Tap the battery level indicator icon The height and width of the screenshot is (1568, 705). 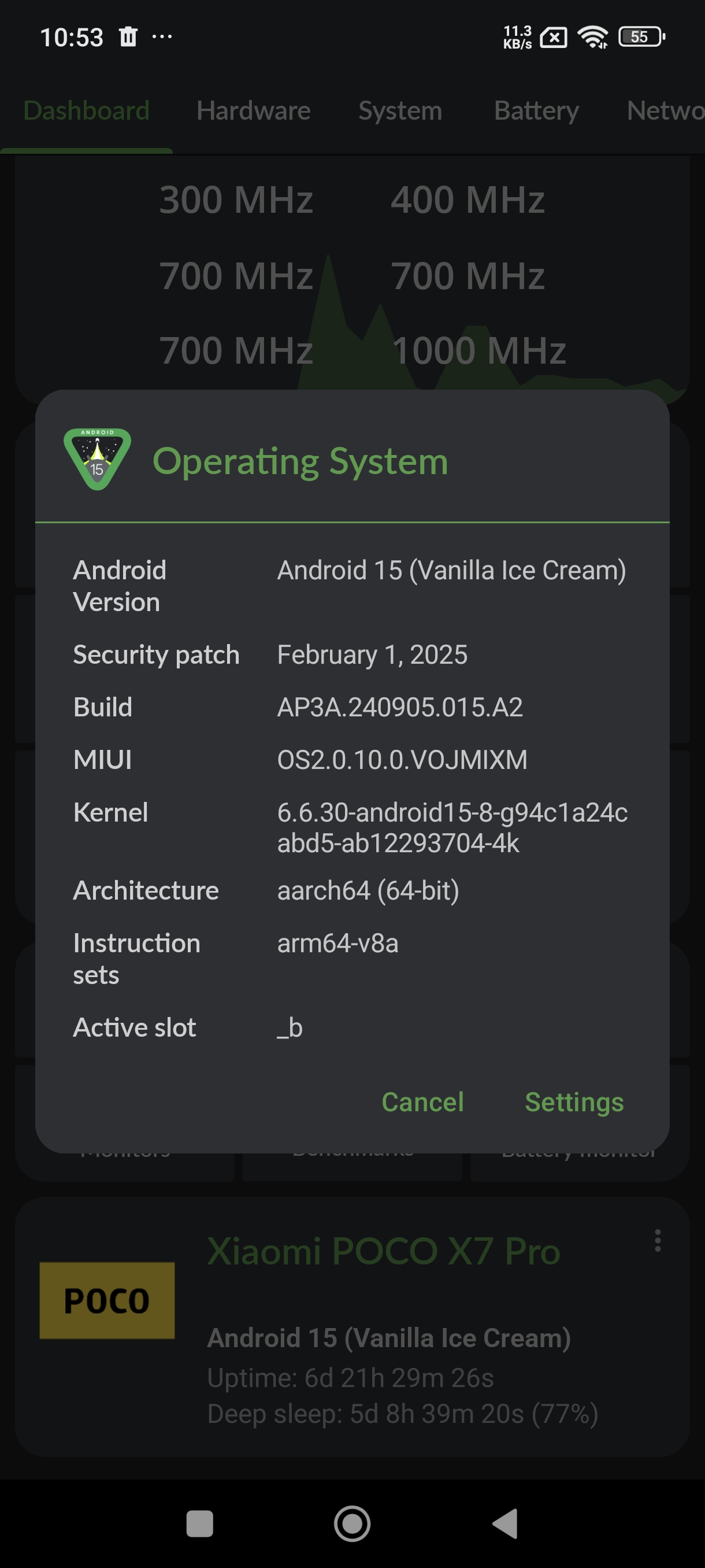tap(641, 37)
